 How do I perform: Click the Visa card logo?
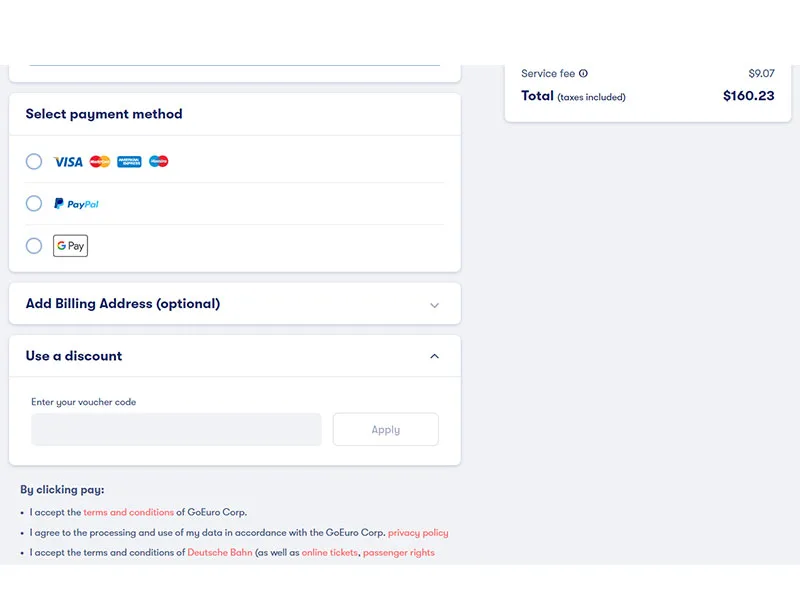(68, 162)
